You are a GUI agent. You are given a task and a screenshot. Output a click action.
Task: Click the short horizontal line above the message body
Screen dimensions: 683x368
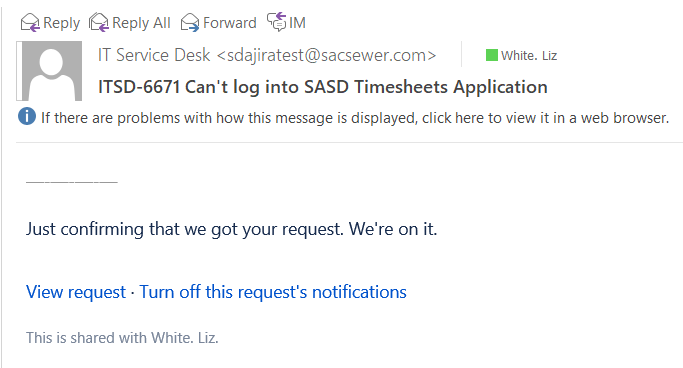[x=72, y=182]
